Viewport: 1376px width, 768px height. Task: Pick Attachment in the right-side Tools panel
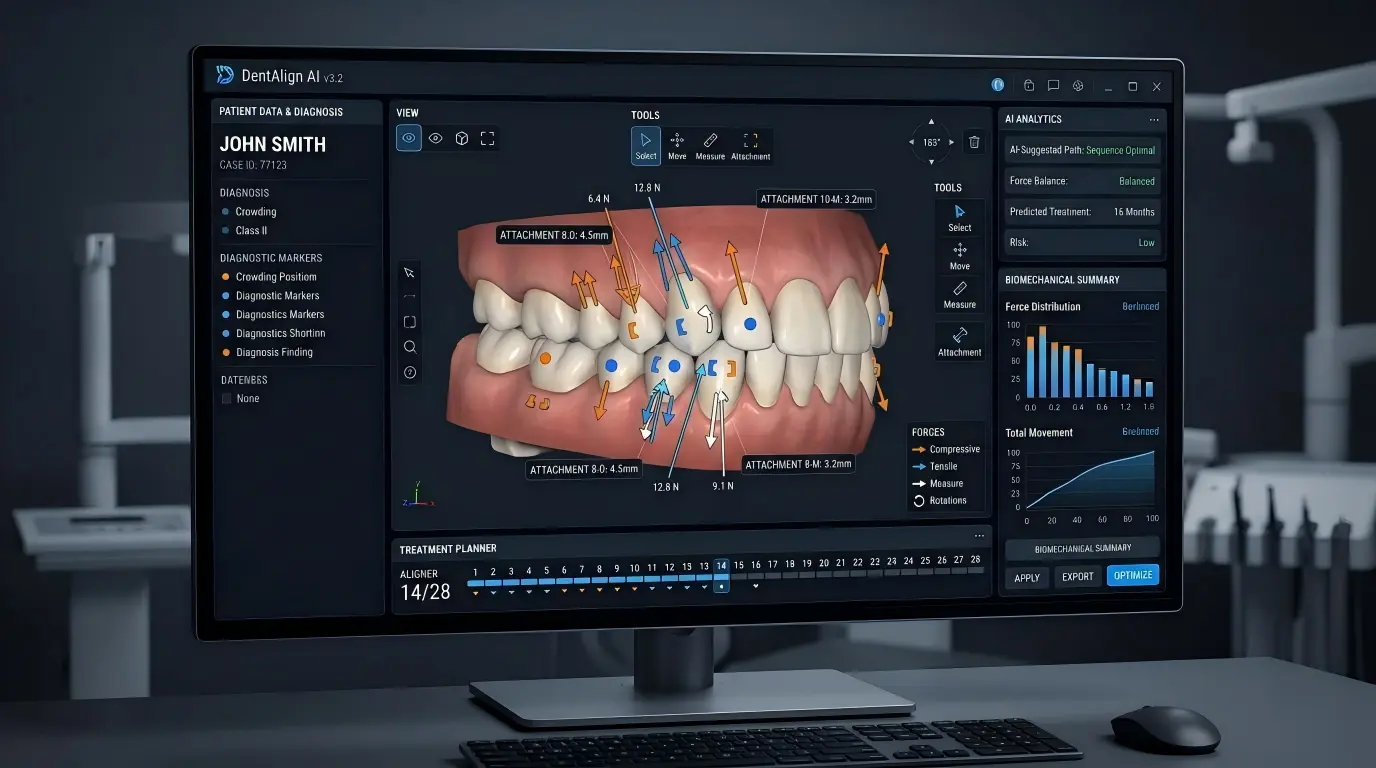[960, 341]
